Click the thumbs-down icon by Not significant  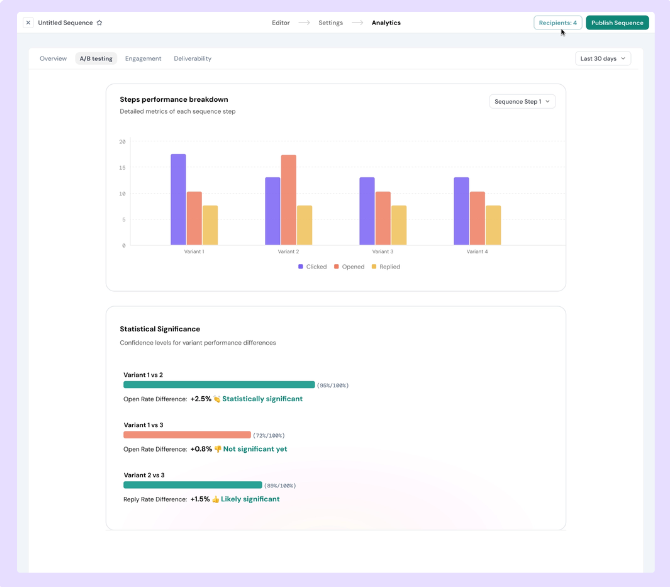coord(218,449)
